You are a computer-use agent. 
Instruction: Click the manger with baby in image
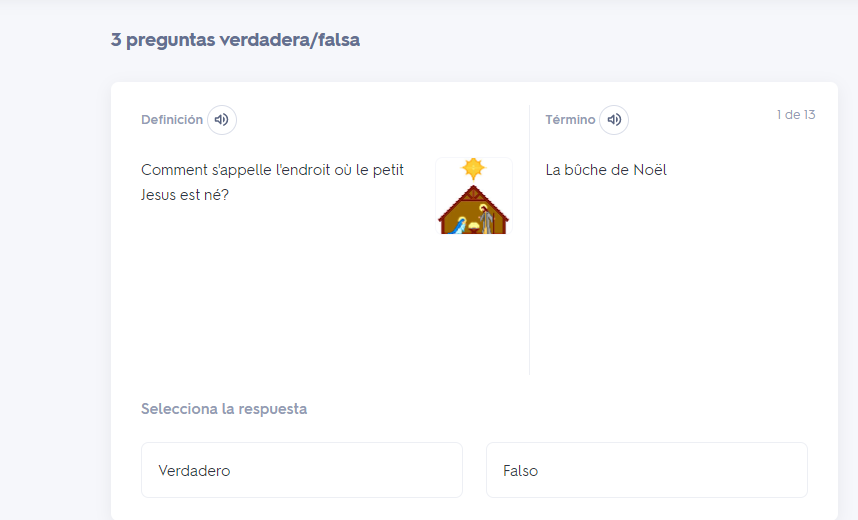tap(473, 226)
